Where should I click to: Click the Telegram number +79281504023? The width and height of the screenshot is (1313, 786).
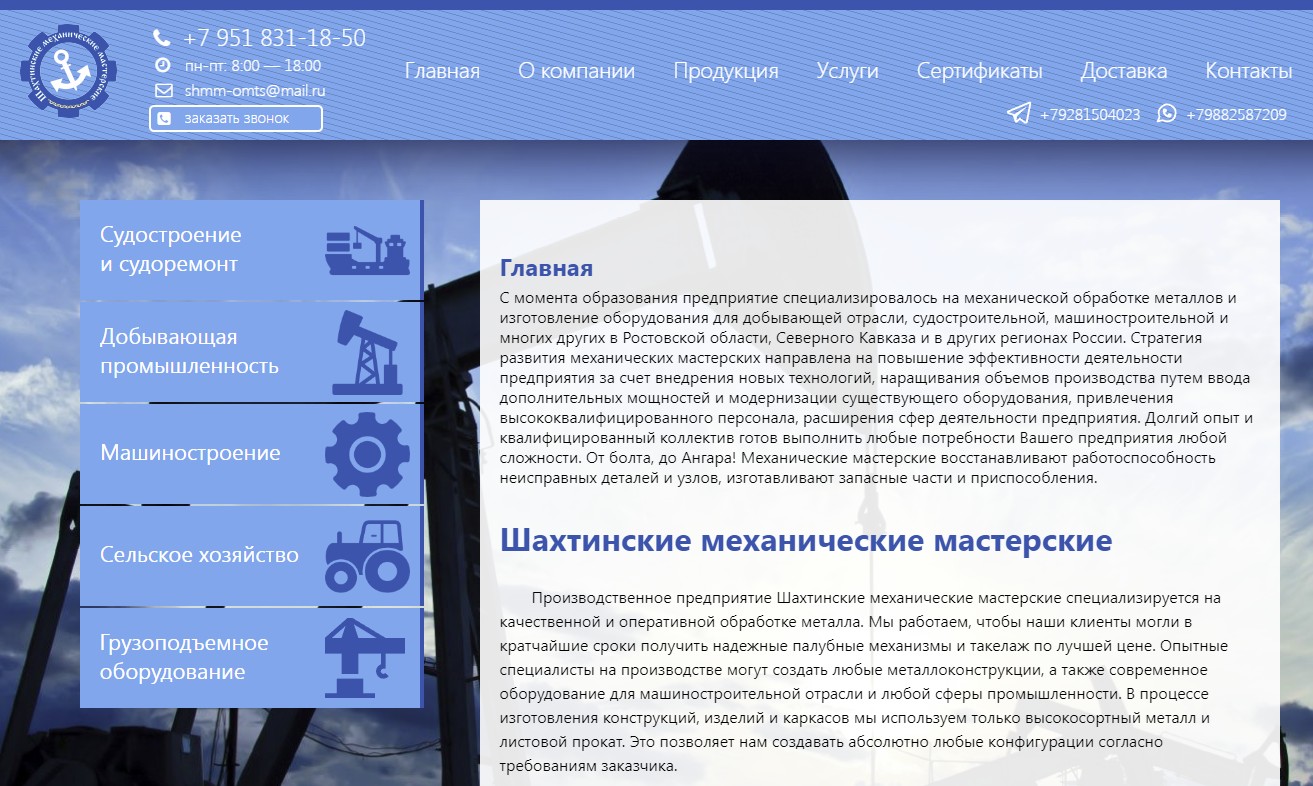pyautogui.click(x=1090, y=114)
